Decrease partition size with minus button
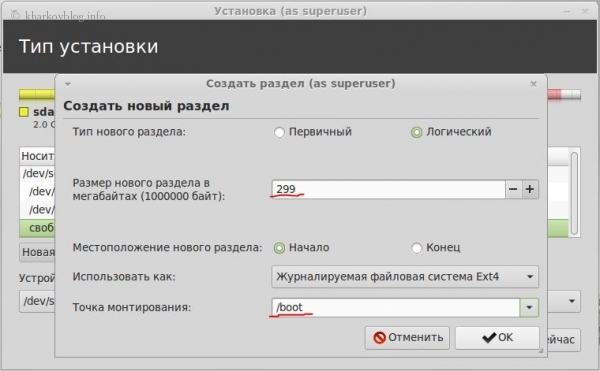Screen dimensions: 600x371 tap(514, 189)
